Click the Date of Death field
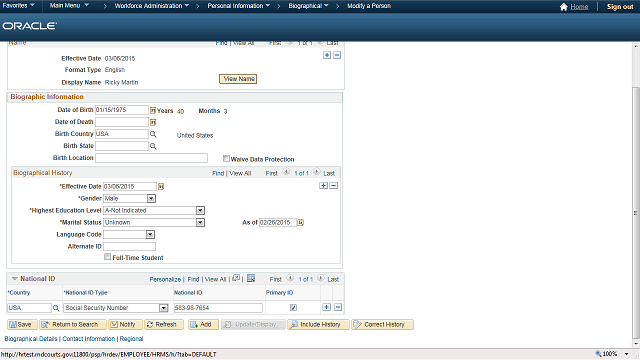This screenshot has width=640, height=360. click(x=122, y=122)
